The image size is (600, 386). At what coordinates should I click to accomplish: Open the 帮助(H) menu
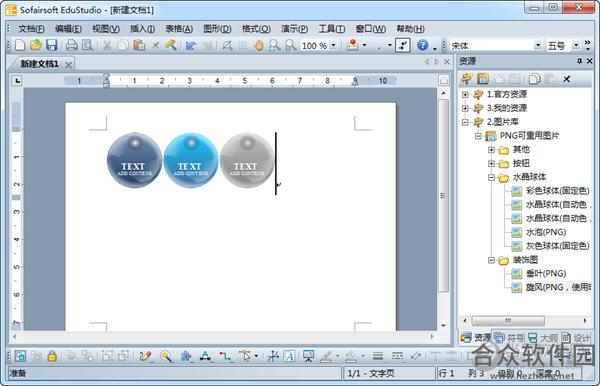tap(411, 29)
